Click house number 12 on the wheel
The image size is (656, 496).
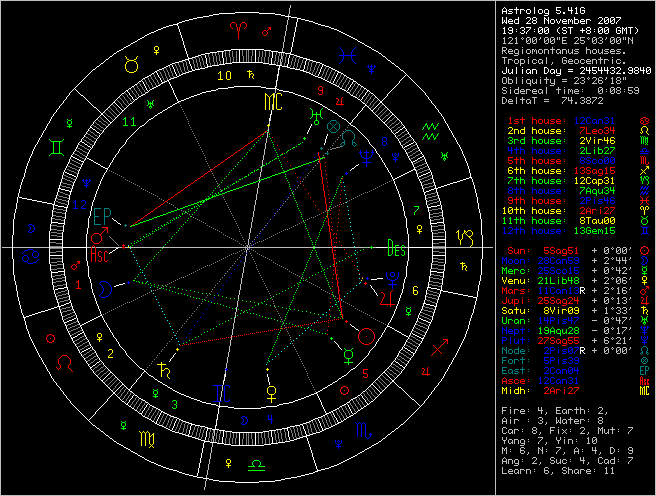click(79, 205)
